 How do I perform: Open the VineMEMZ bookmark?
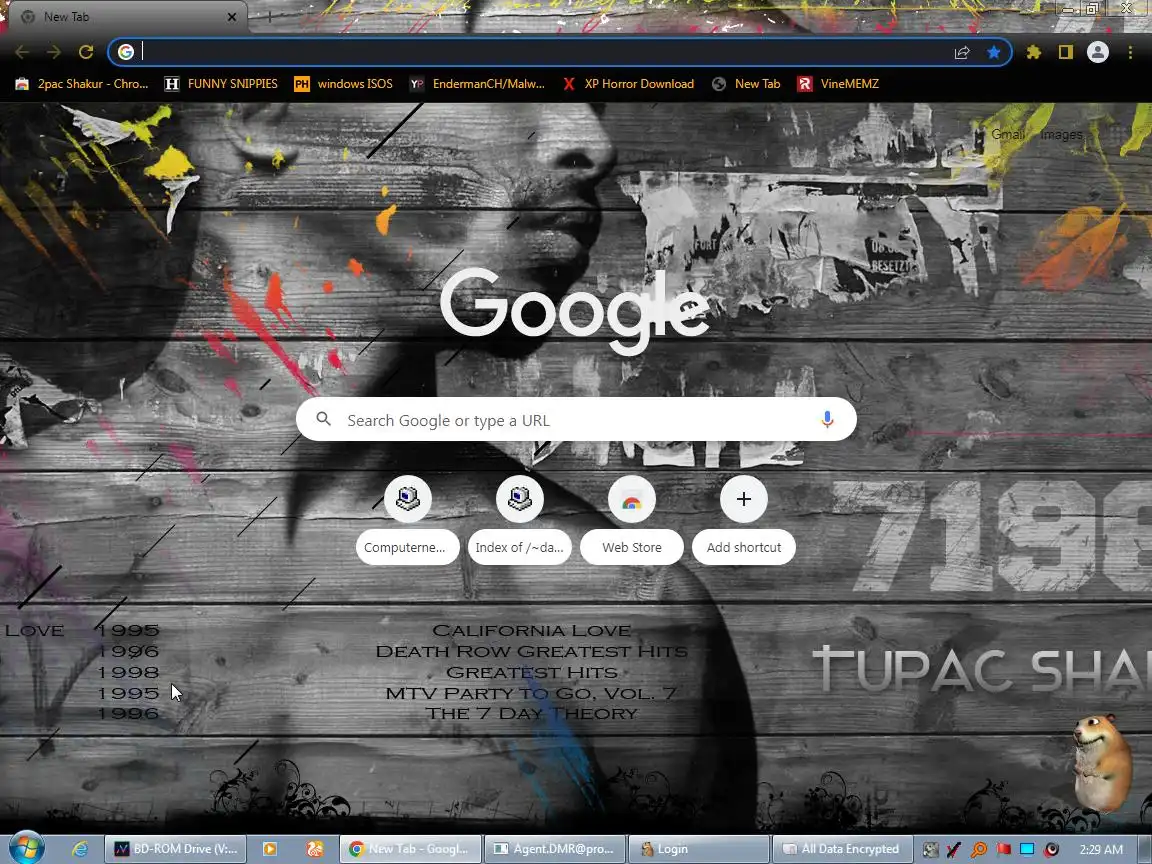tap(838, 84)
